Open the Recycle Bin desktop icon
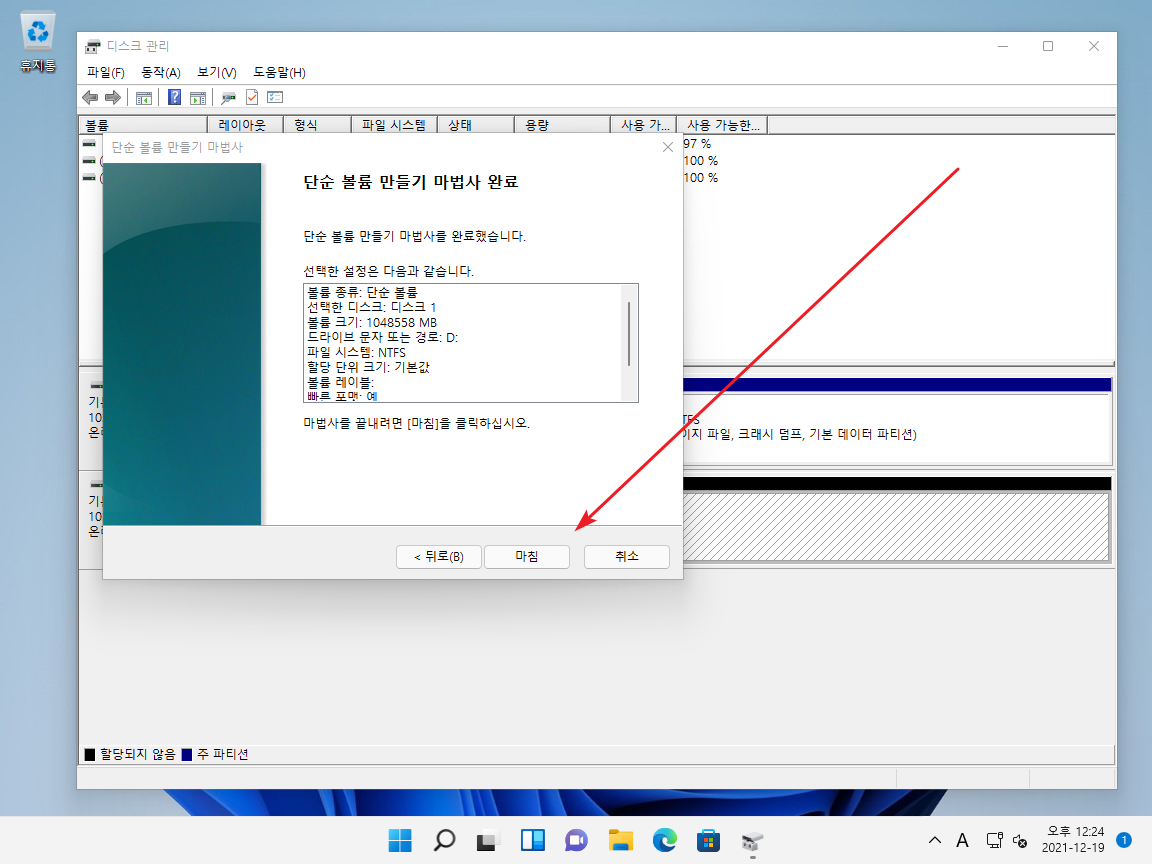Viewport: 1152px width, 864px height. [37, 42]
